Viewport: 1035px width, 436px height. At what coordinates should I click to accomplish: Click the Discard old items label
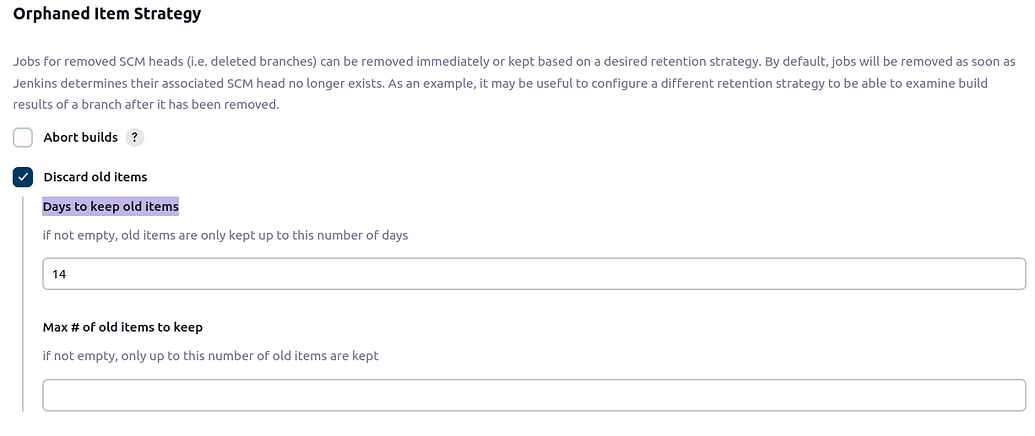[95, 177]
